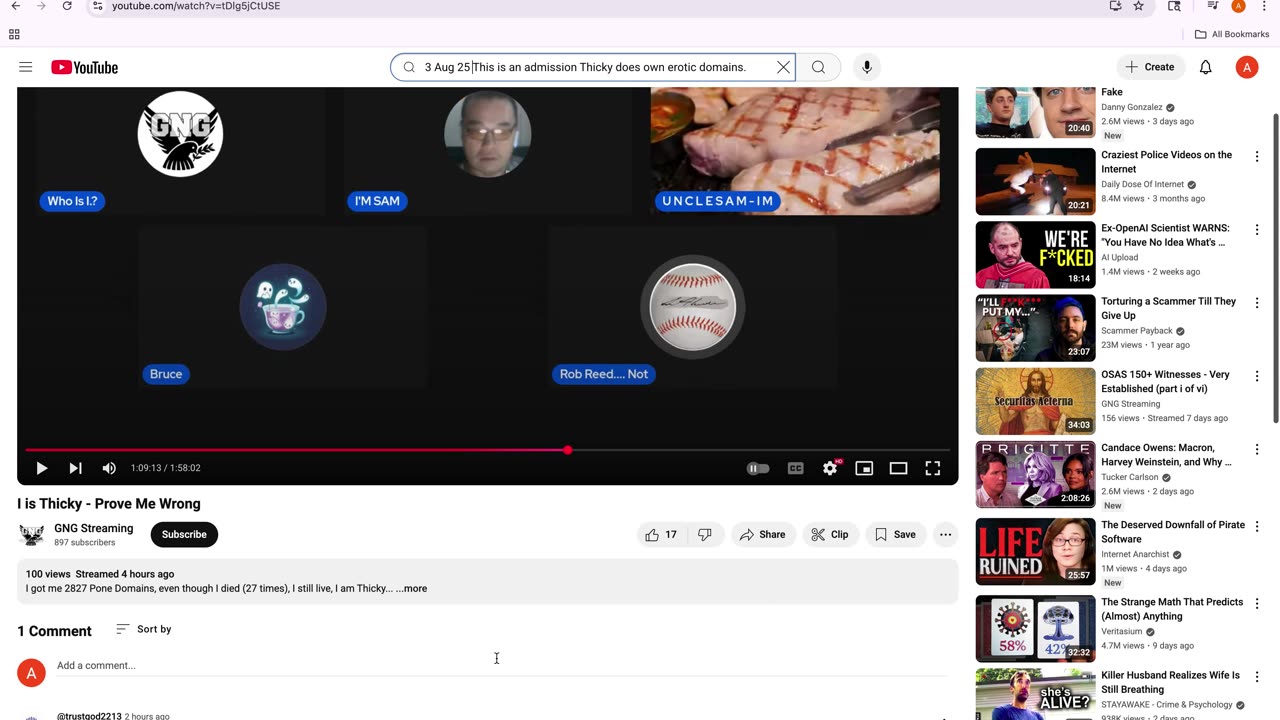The width and height of the screenshot is (1280, 720).
Task: Open options for Torturing a Scammer video
Action: tap(1257, 303)
